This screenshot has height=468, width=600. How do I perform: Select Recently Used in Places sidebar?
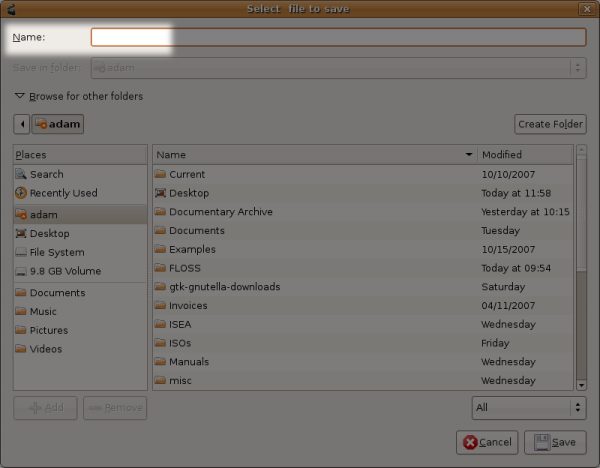coord(63,193)
